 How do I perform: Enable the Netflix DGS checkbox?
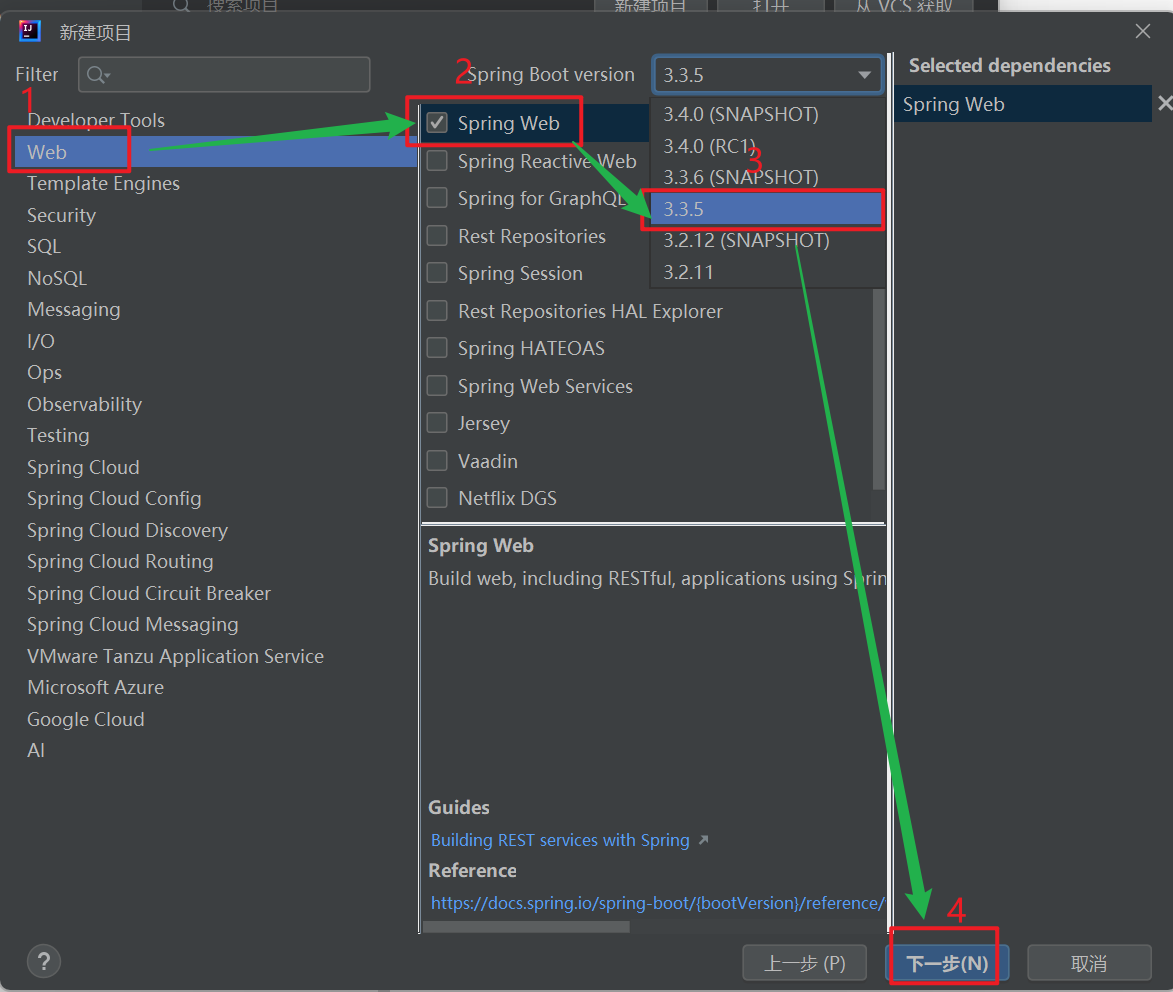pyautogui.click(x=437, y=497)
